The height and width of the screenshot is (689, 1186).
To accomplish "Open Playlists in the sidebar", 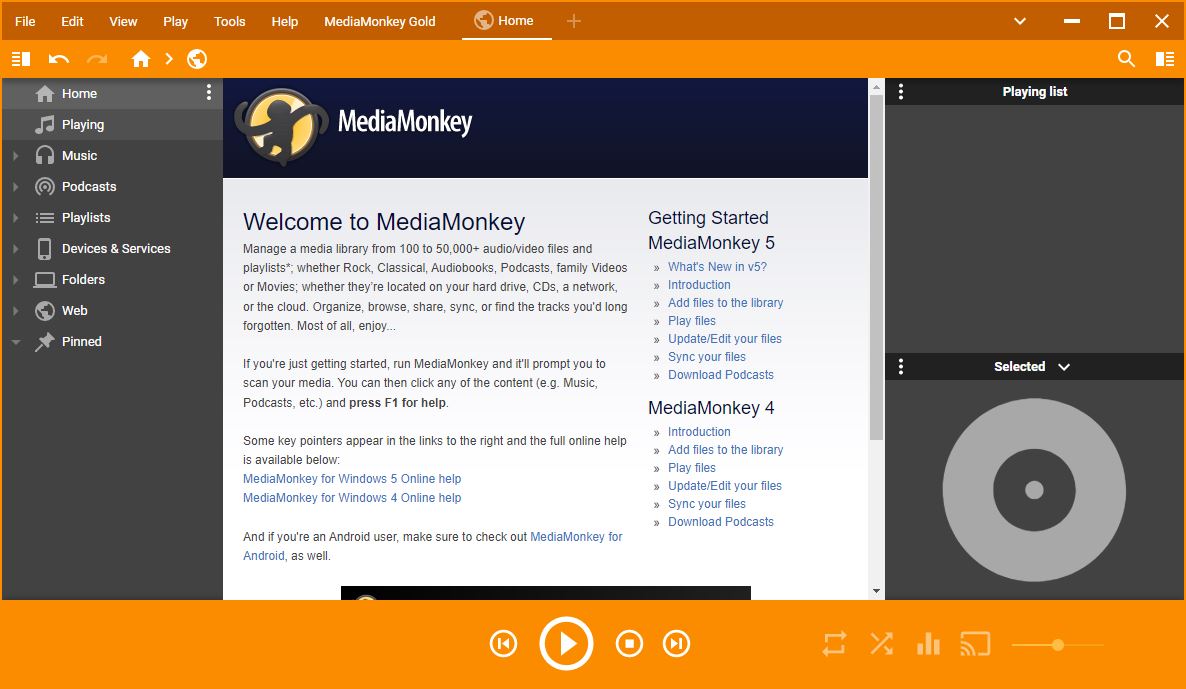I will [113, 218].
